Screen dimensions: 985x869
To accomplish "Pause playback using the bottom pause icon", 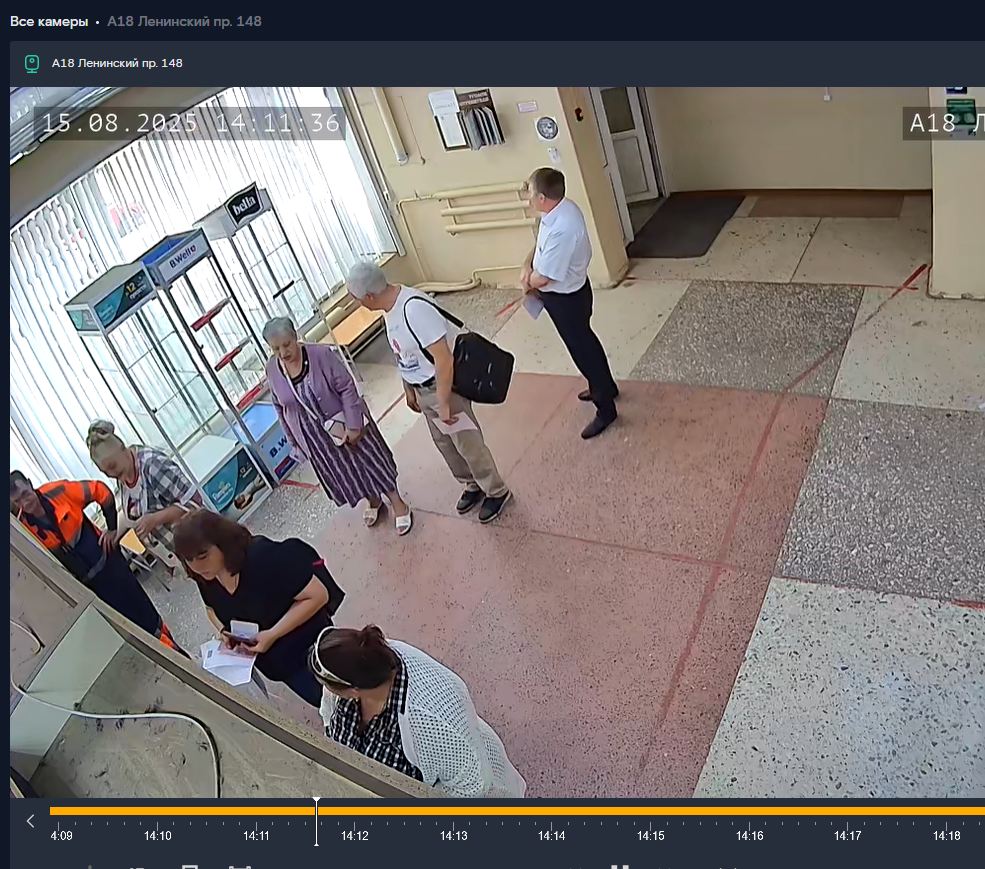I will (x=620, y=866).
